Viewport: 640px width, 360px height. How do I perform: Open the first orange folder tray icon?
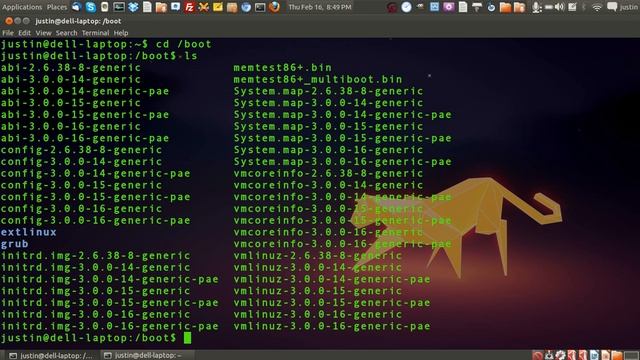505,7
